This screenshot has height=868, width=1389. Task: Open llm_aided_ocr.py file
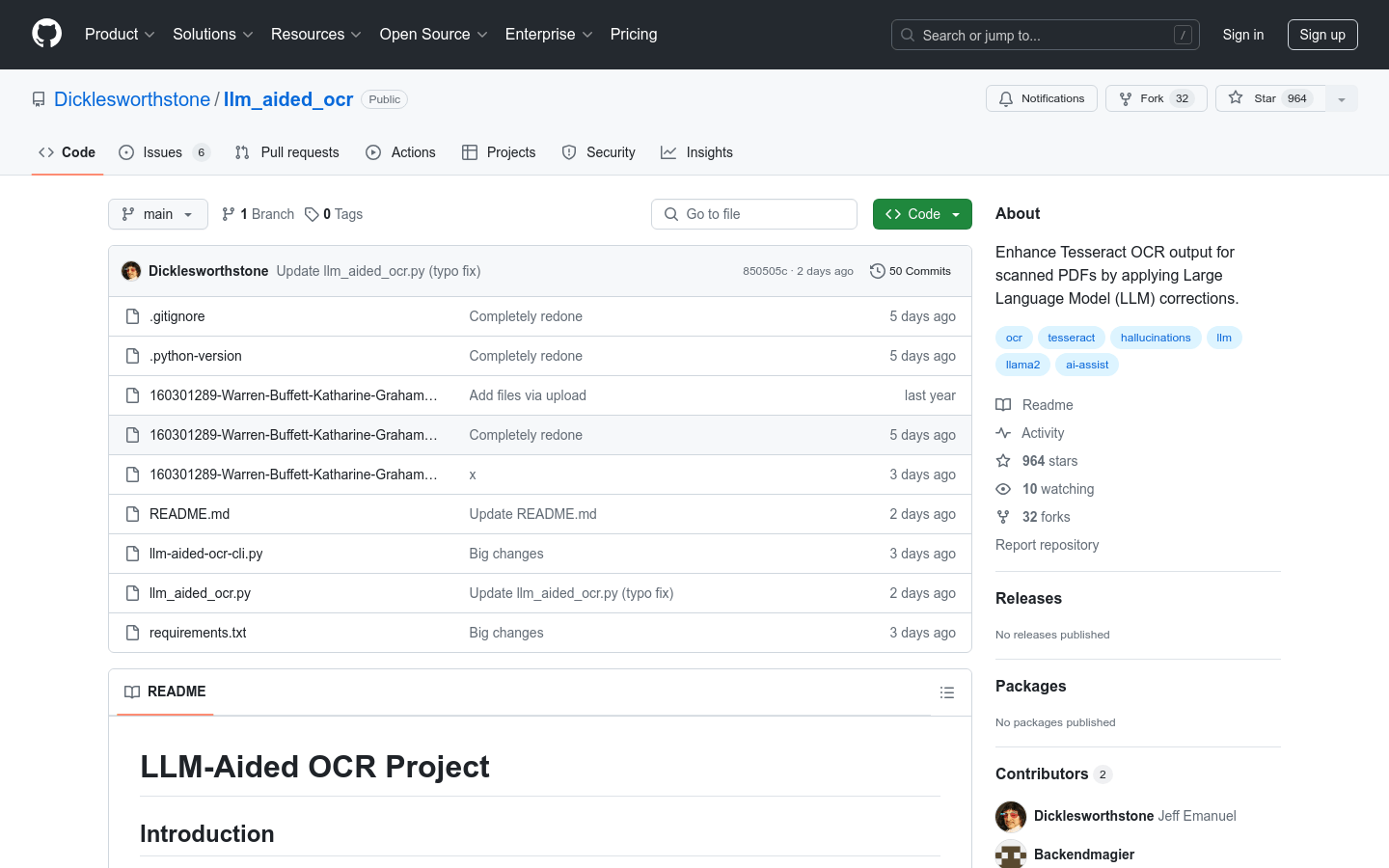click(x=200, y=593)
